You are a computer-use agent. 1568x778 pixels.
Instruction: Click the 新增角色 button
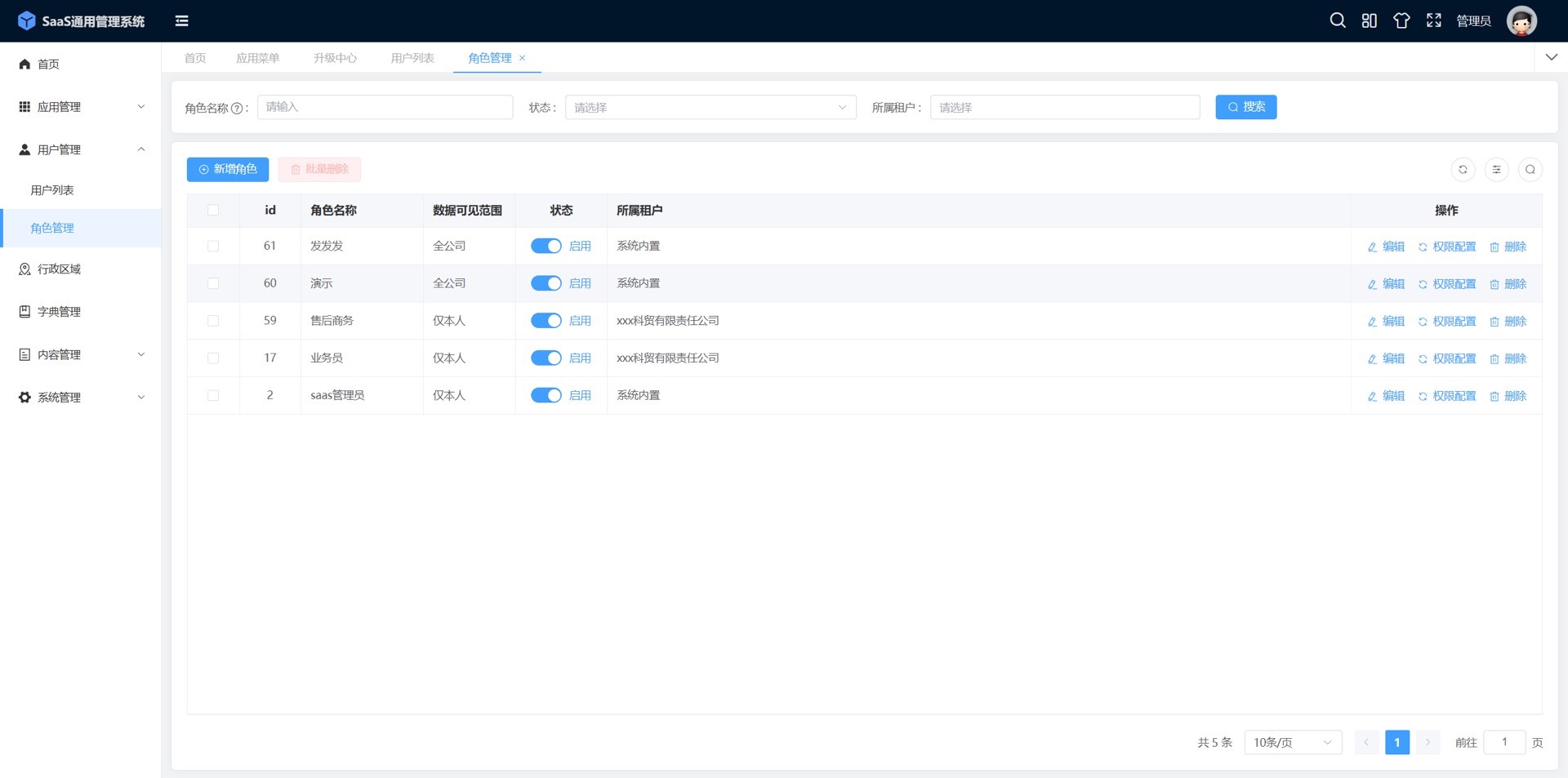(x=228, y=169)
